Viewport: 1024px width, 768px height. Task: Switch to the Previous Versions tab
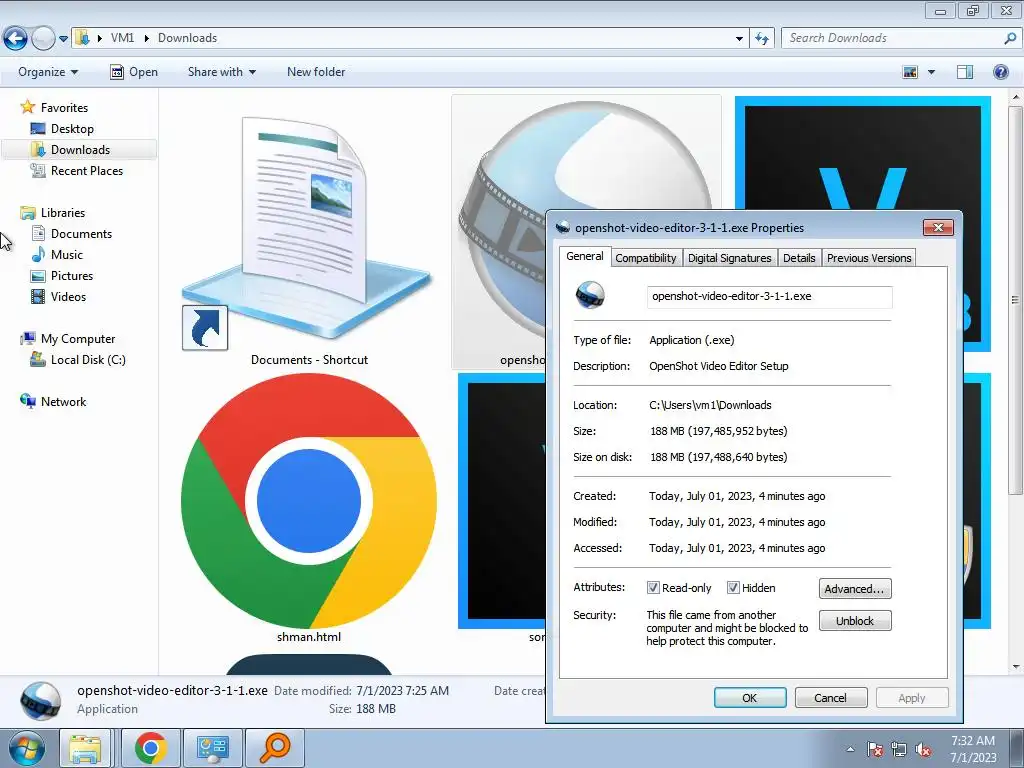(869, 258)
